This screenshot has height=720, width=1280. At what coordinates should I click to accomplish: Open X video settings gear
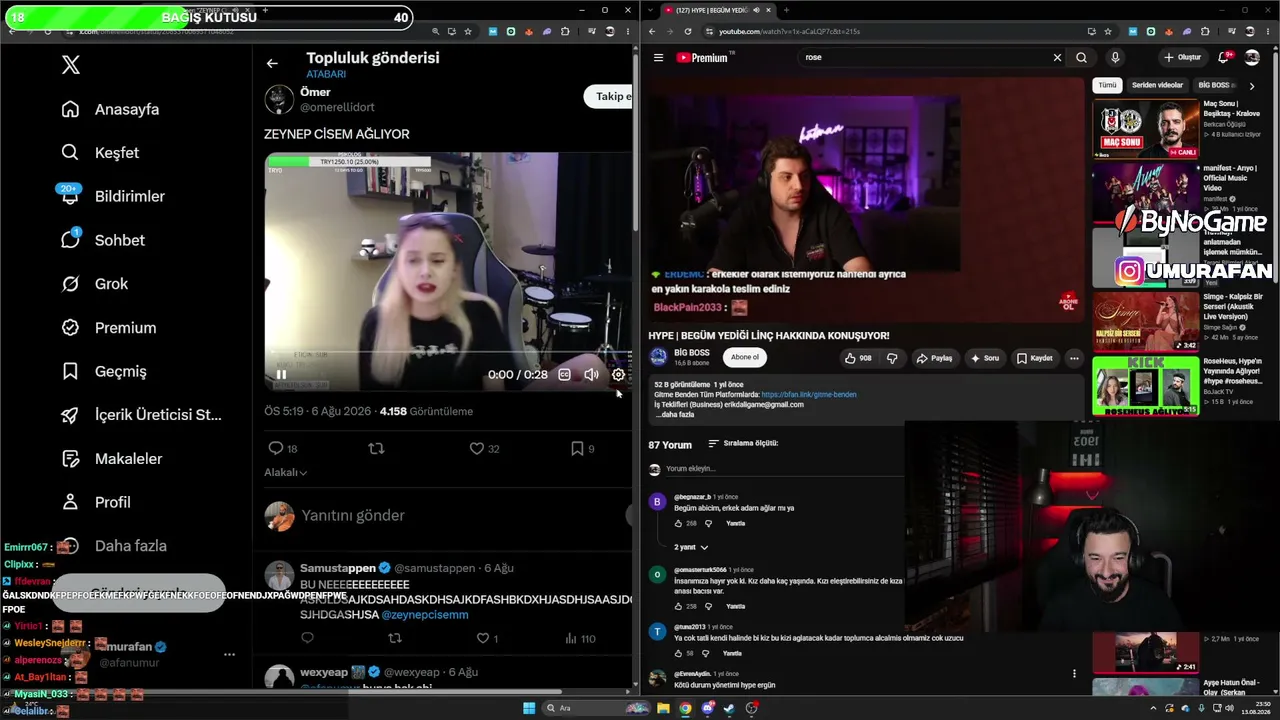click(x=618, y=374)
